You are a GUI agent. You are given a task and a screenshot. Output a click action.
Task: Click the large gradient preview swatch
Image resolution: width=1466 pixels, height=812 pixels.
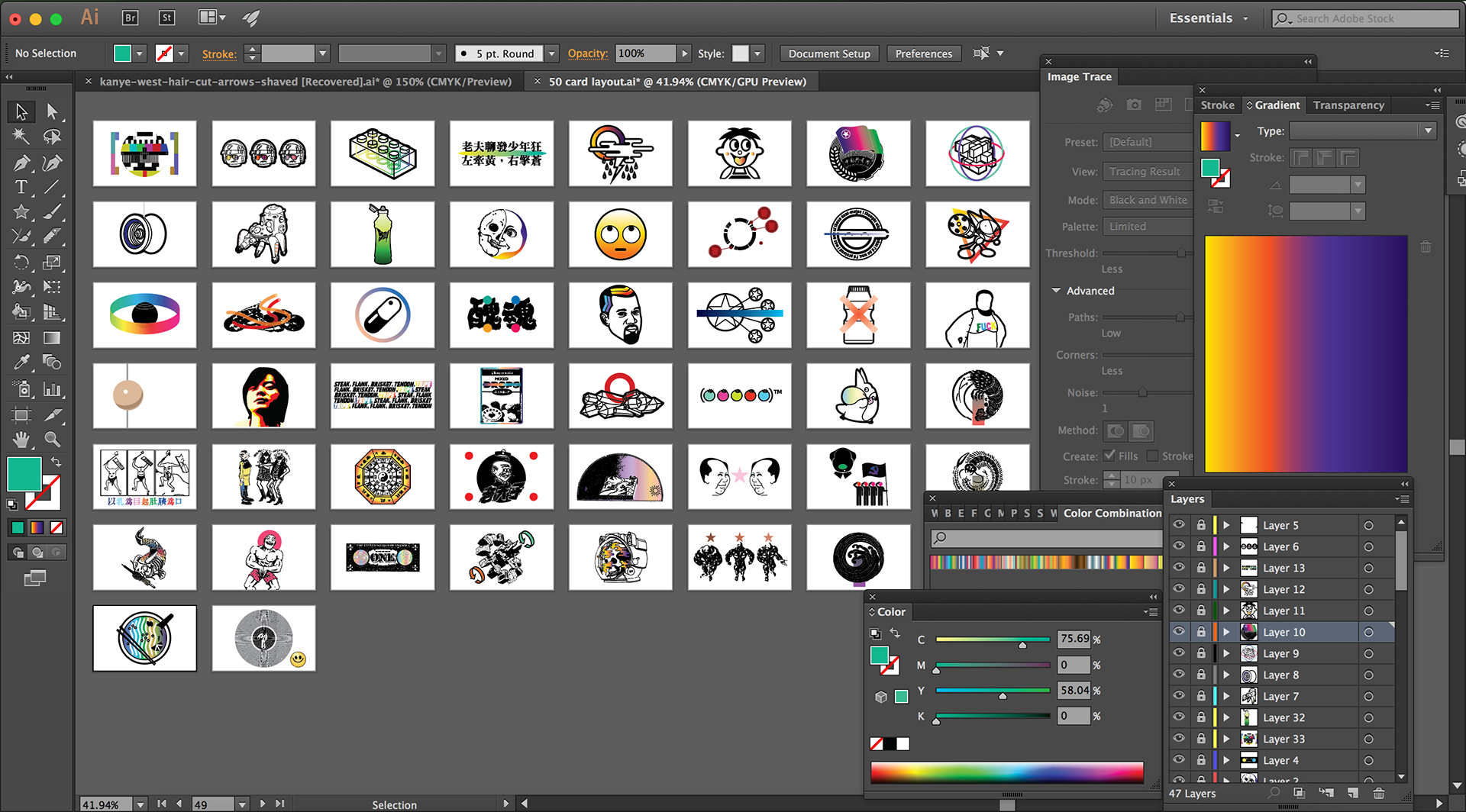point(1306,354)
